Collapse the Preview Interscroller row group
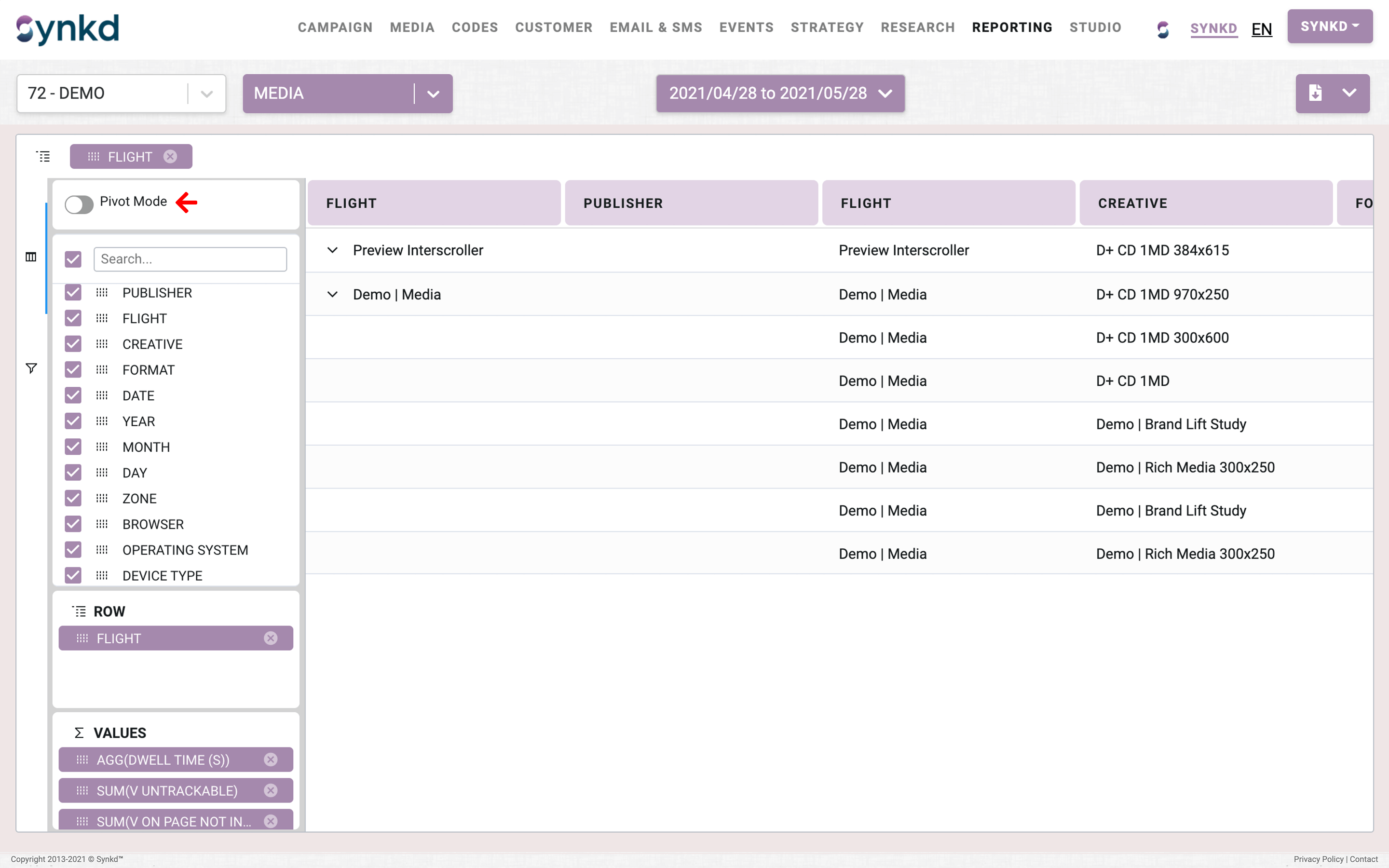Viewport: 1389px width, 868px height. tap(332, 250)
